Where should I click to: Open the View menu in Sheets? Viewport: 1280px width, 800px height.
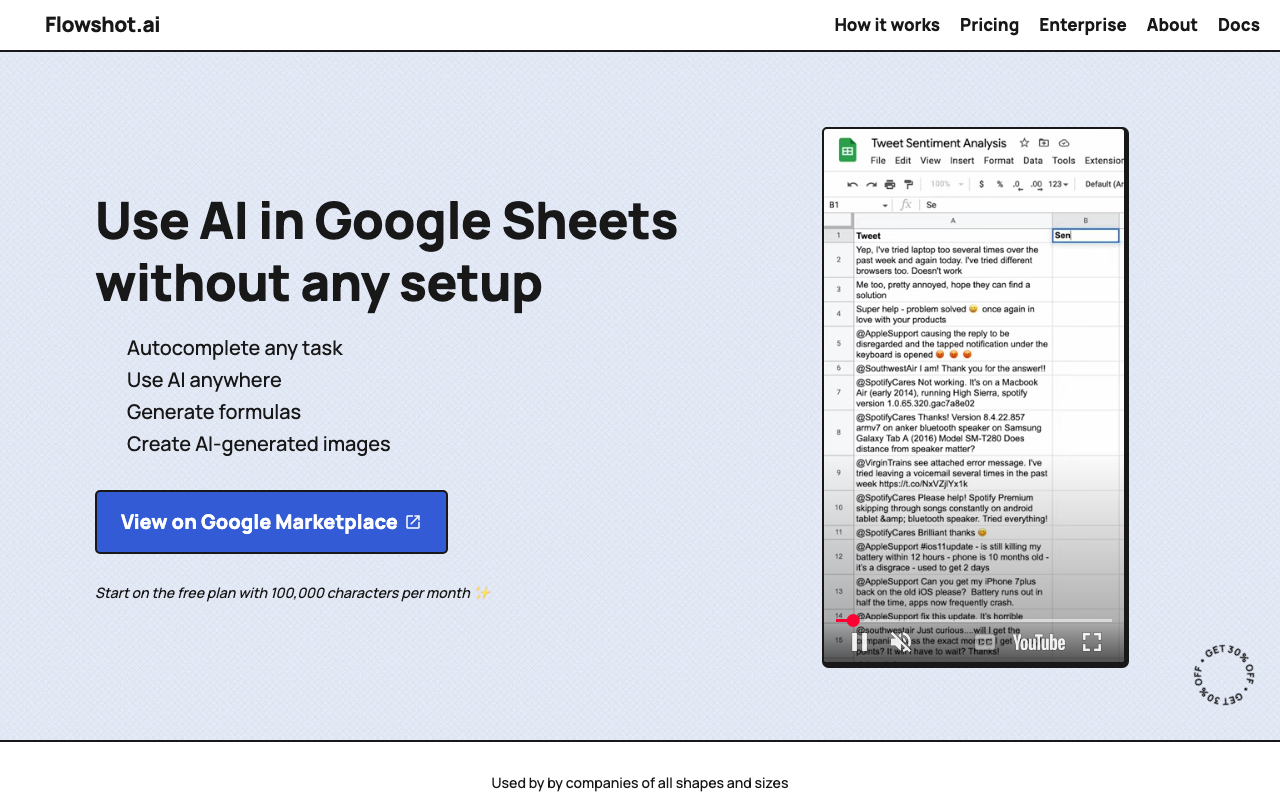[x=930, y=160]
